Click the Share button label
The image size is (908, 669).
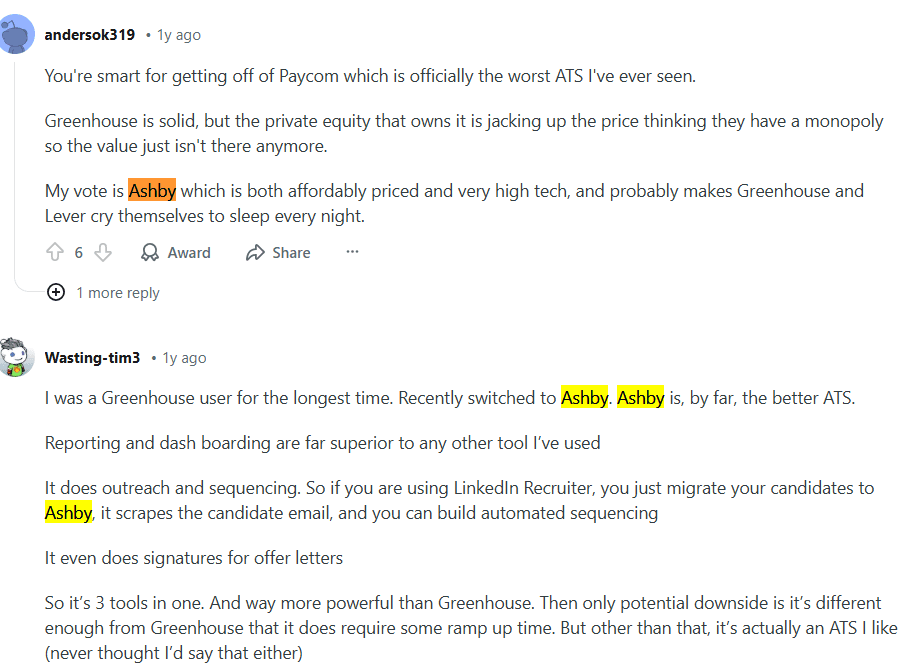[291, 253]
